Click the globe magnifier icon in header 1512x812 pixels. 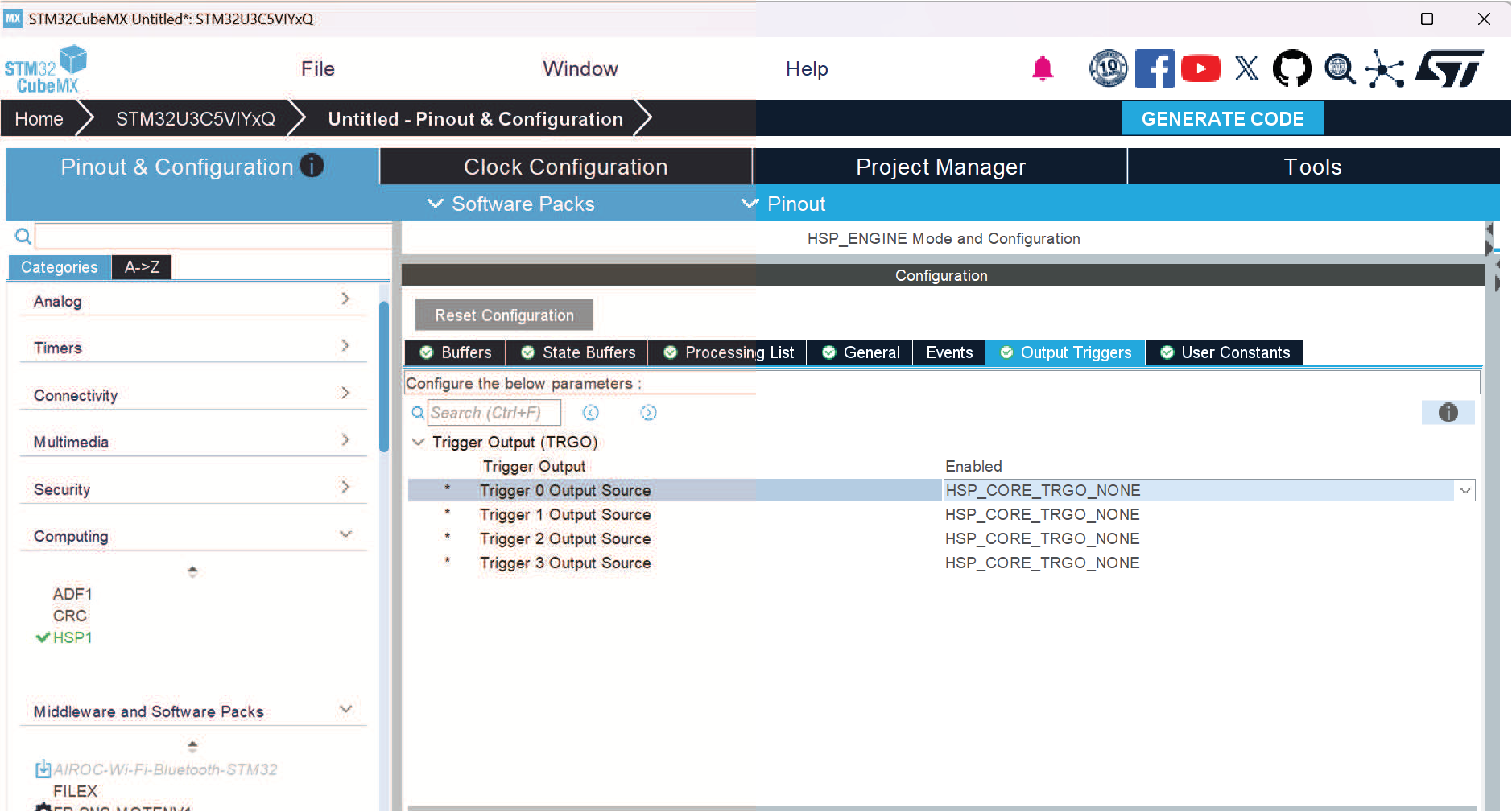coord(1340,69)
